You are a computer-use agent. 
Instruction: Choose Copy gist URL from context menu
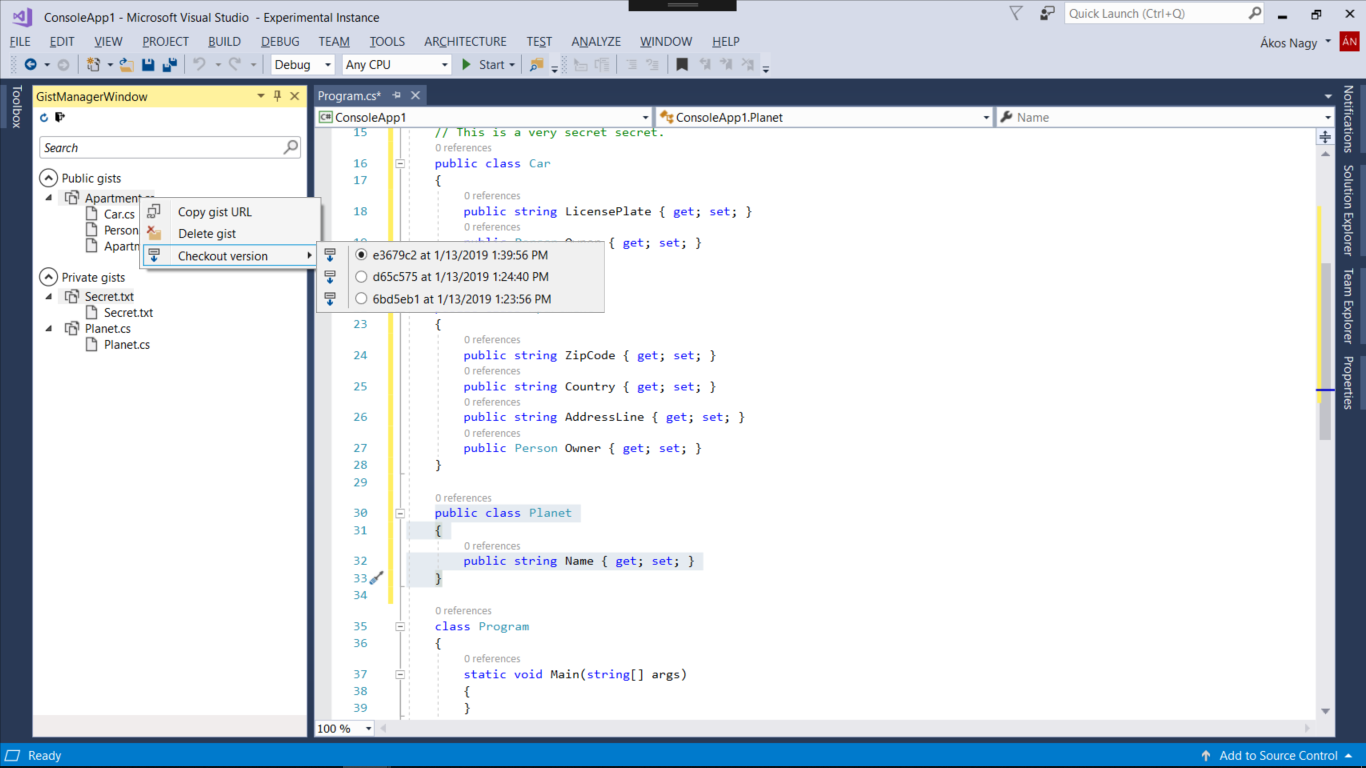tap(231, 211)
